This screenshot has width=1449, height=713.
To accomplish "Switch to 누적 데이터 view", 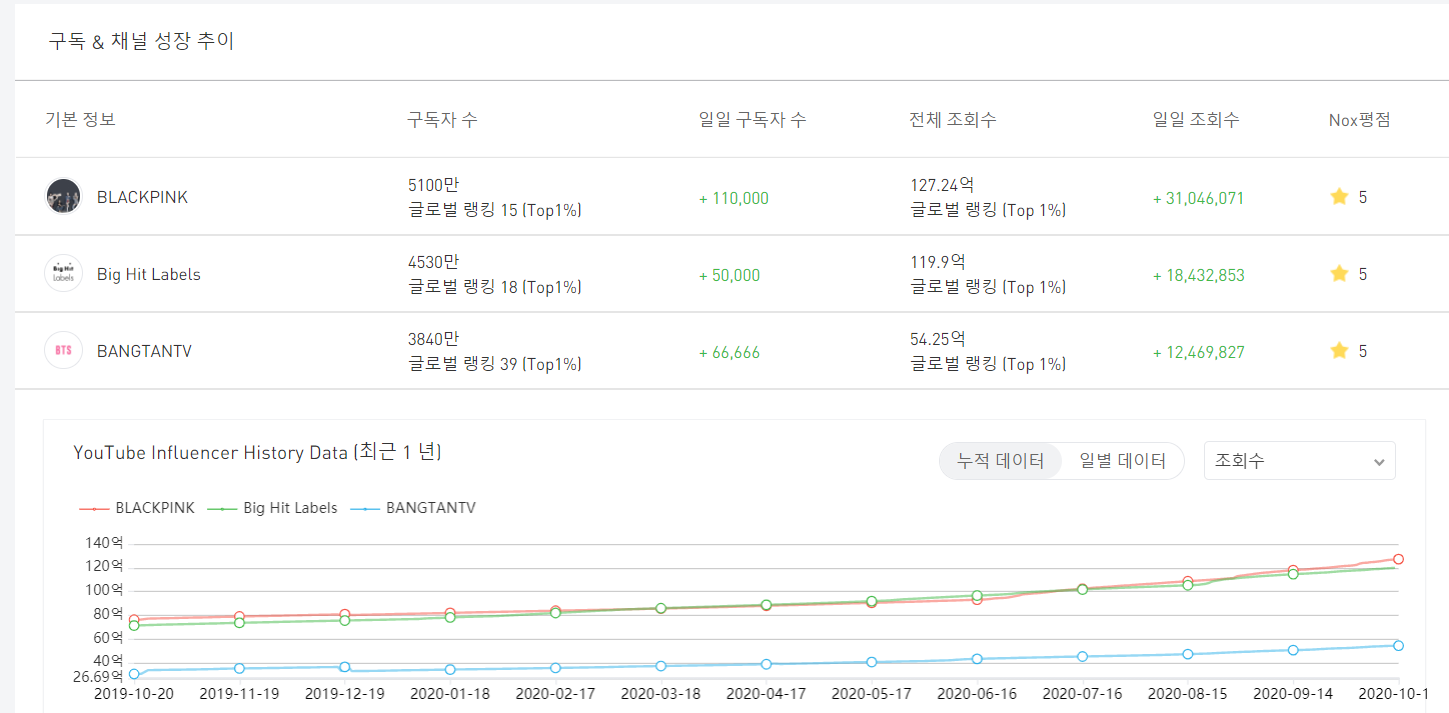I will tap(1001, 461).
